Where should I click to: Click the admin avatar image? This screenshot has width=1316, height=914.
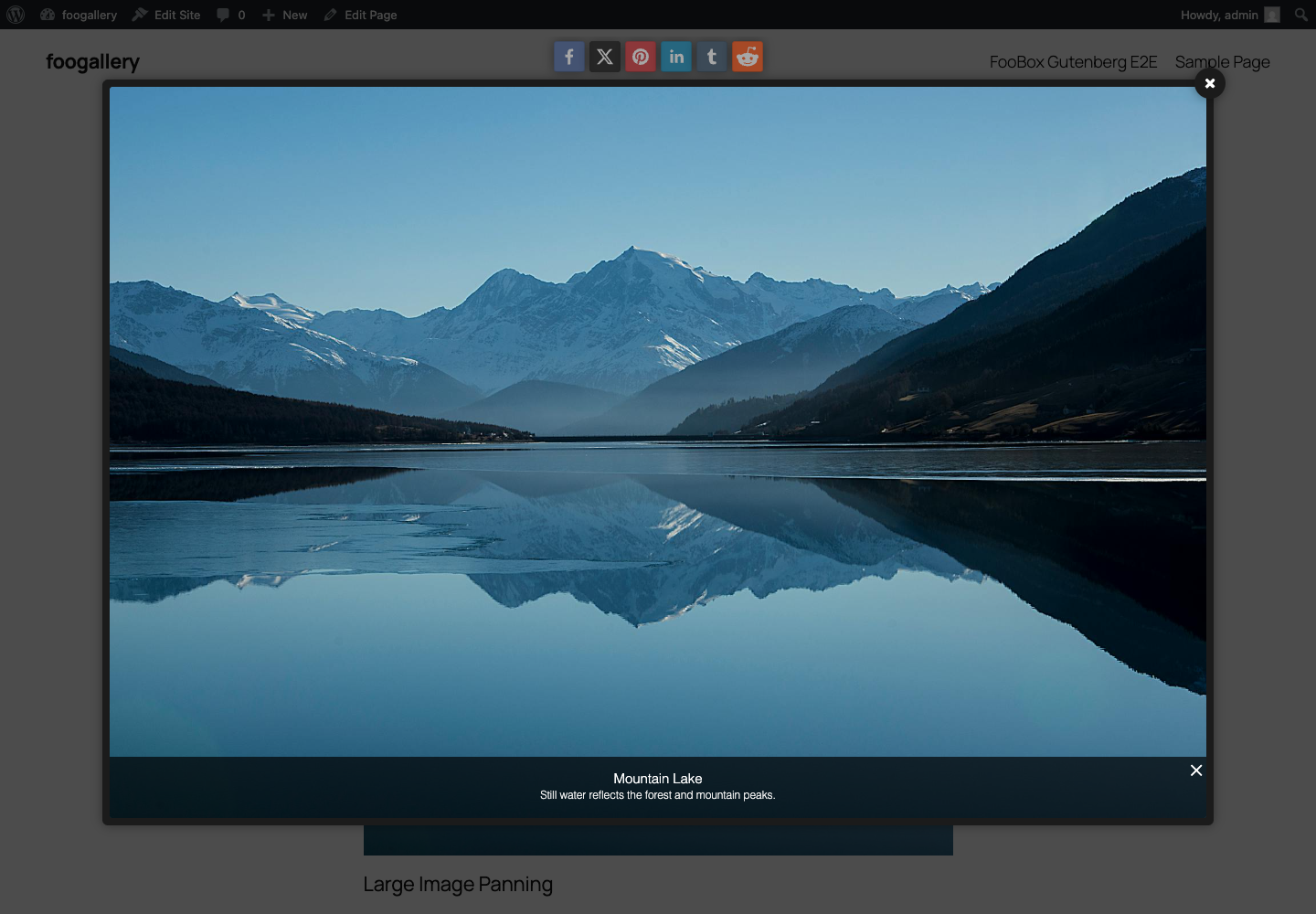pyautogui.click(x=1272, y=15)
